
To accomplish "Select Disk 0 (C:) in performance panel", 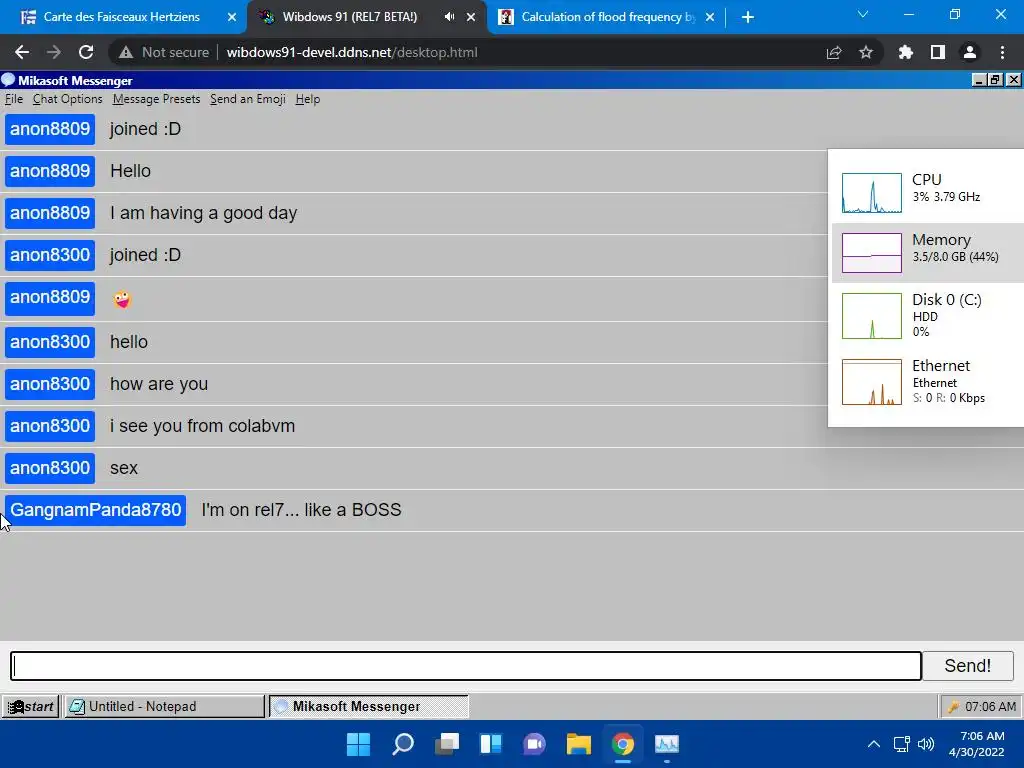I will (x=927, y=315).
